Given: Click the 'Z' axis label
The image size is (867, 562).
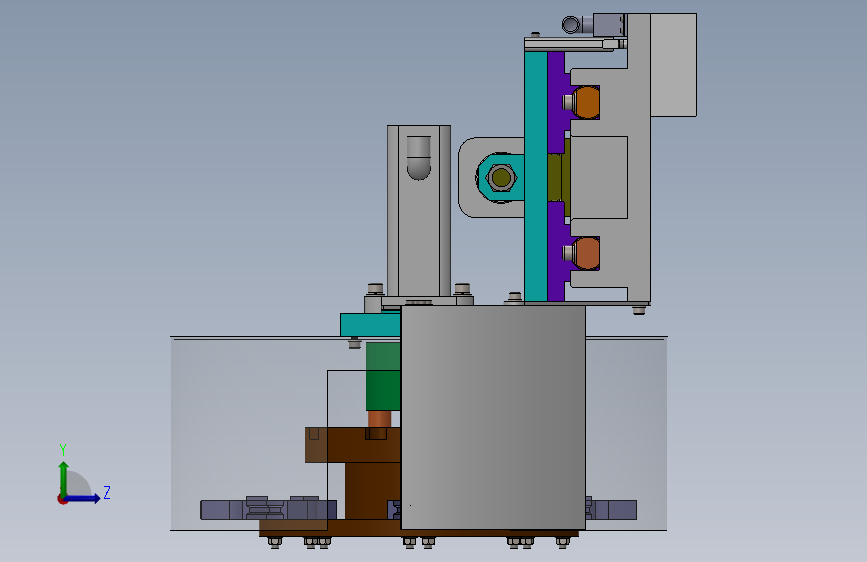Looking at the screenshot, I should tap(107, 492).
